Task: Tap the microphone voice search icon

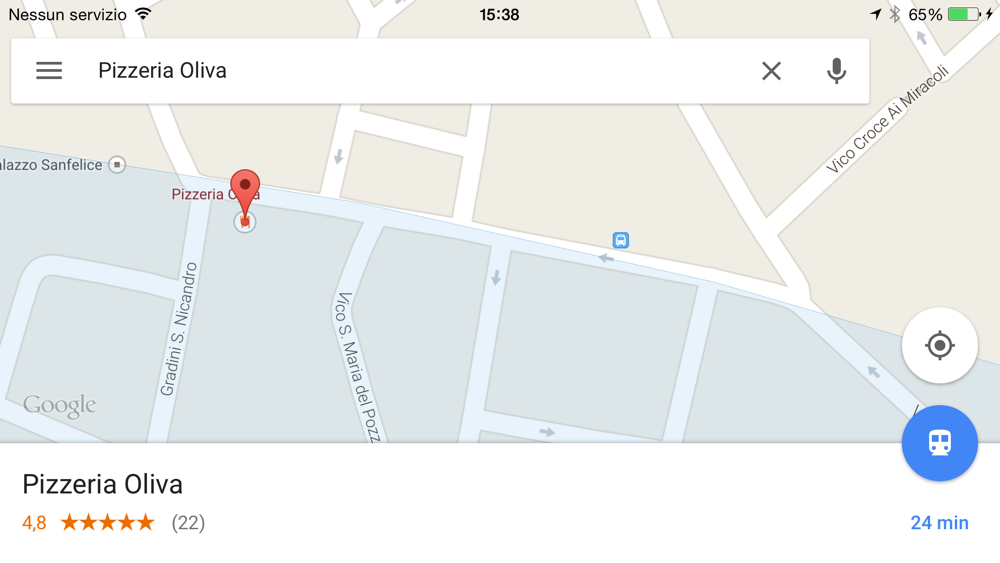Action: pyautogui.click(x=836, y=71)
